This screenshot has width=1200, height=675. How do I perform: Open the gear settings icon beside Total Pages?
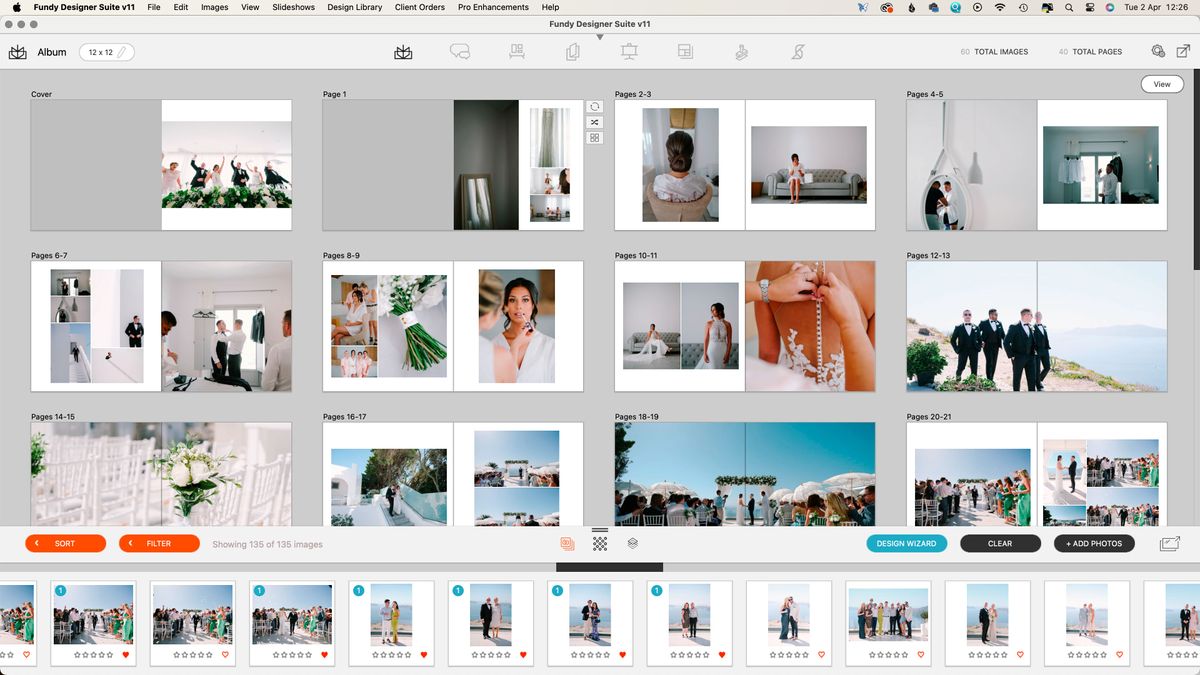pos(1158,50)
